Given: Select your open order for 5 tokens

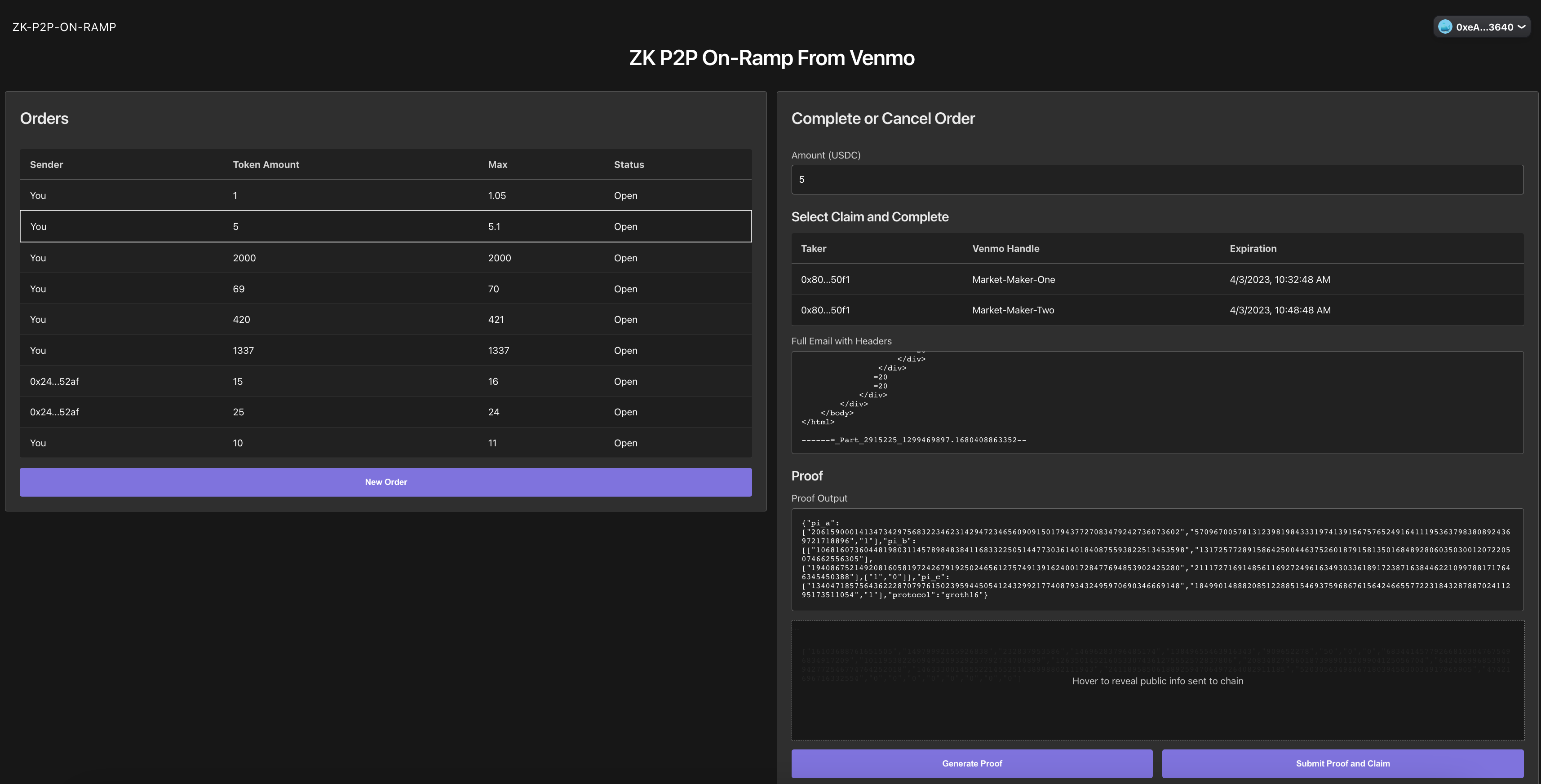Looking at the screenshot, I should [386, 226].
